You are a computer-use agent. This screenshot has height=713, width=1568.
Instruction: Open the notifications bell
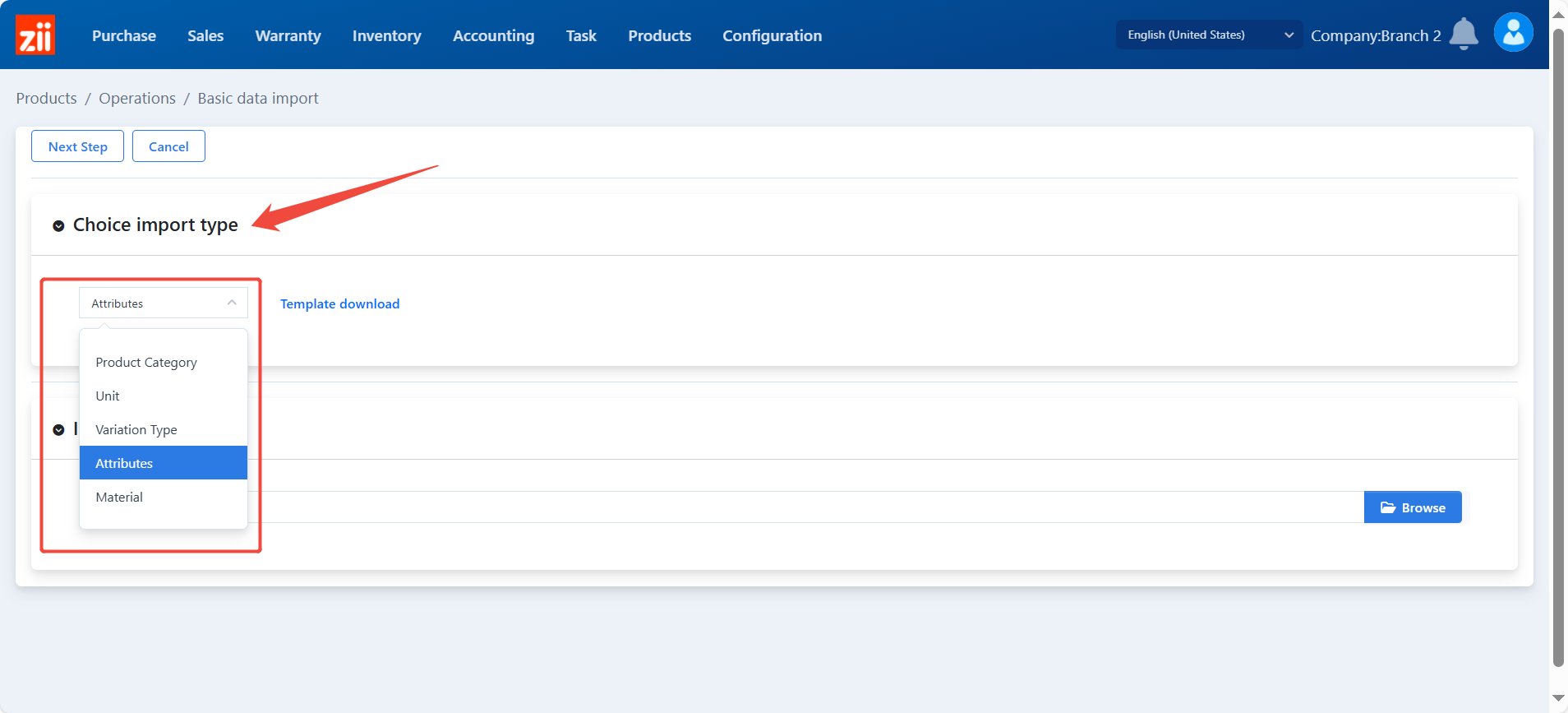(1464, 35)
